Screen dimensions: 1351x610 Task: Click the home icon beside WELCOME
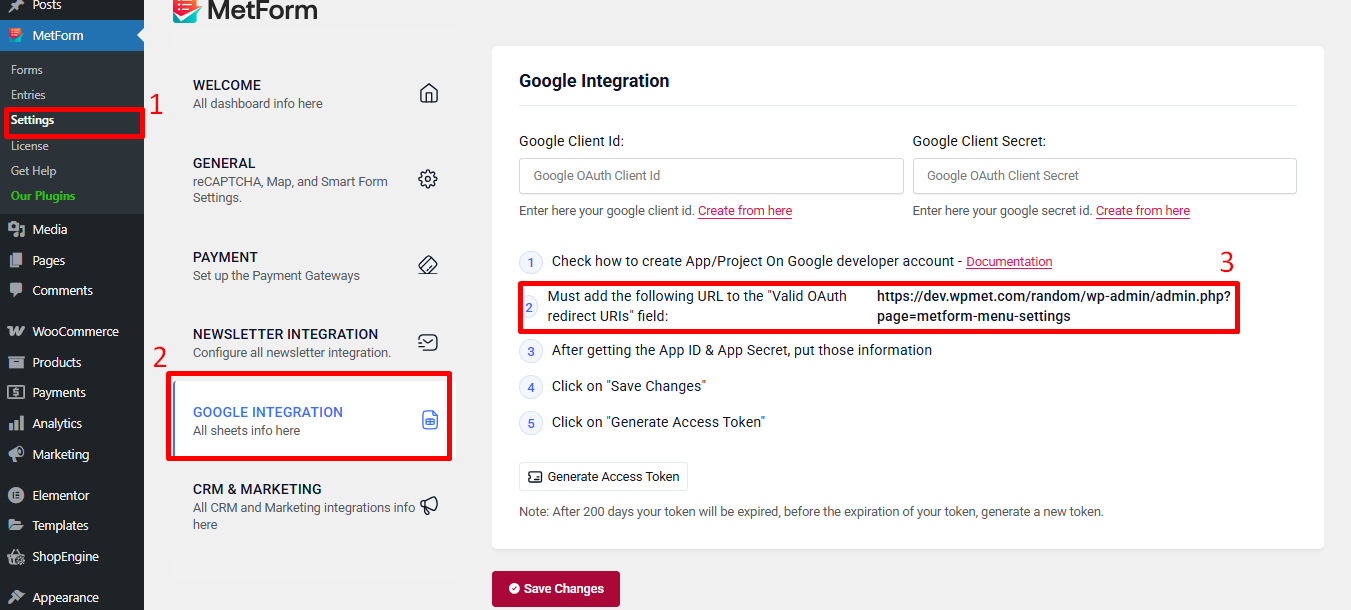(428, 92)
